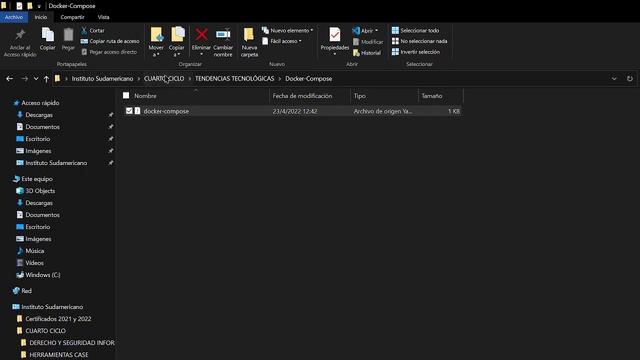Click the quick access toolbar dropdown in title bar
The height and width of the screenshot is (360, 640).
coord(39,6)
